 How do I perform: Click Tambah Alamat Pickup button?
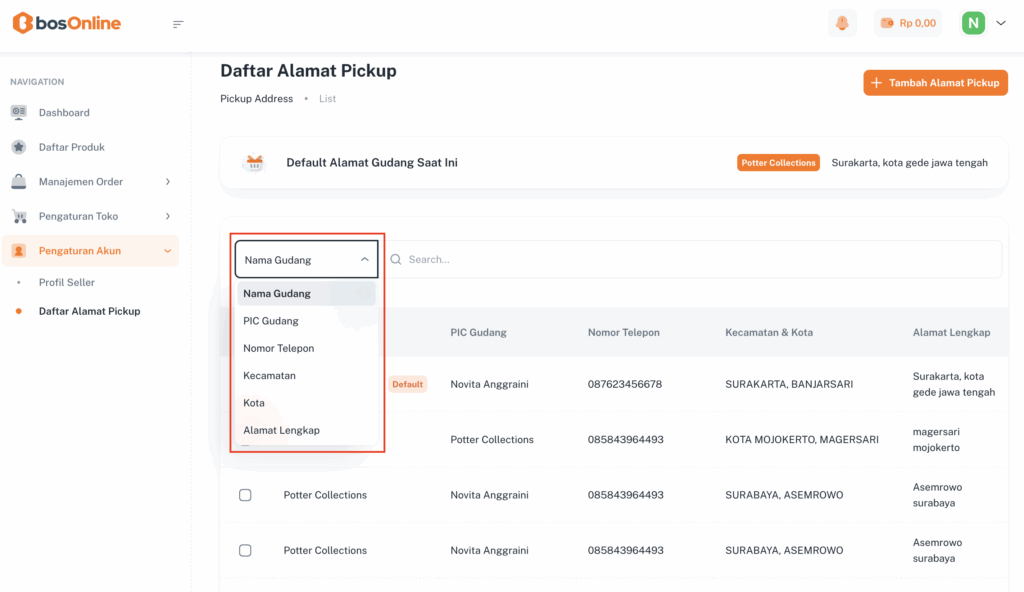pyautogui.click(x=935, y=83)
